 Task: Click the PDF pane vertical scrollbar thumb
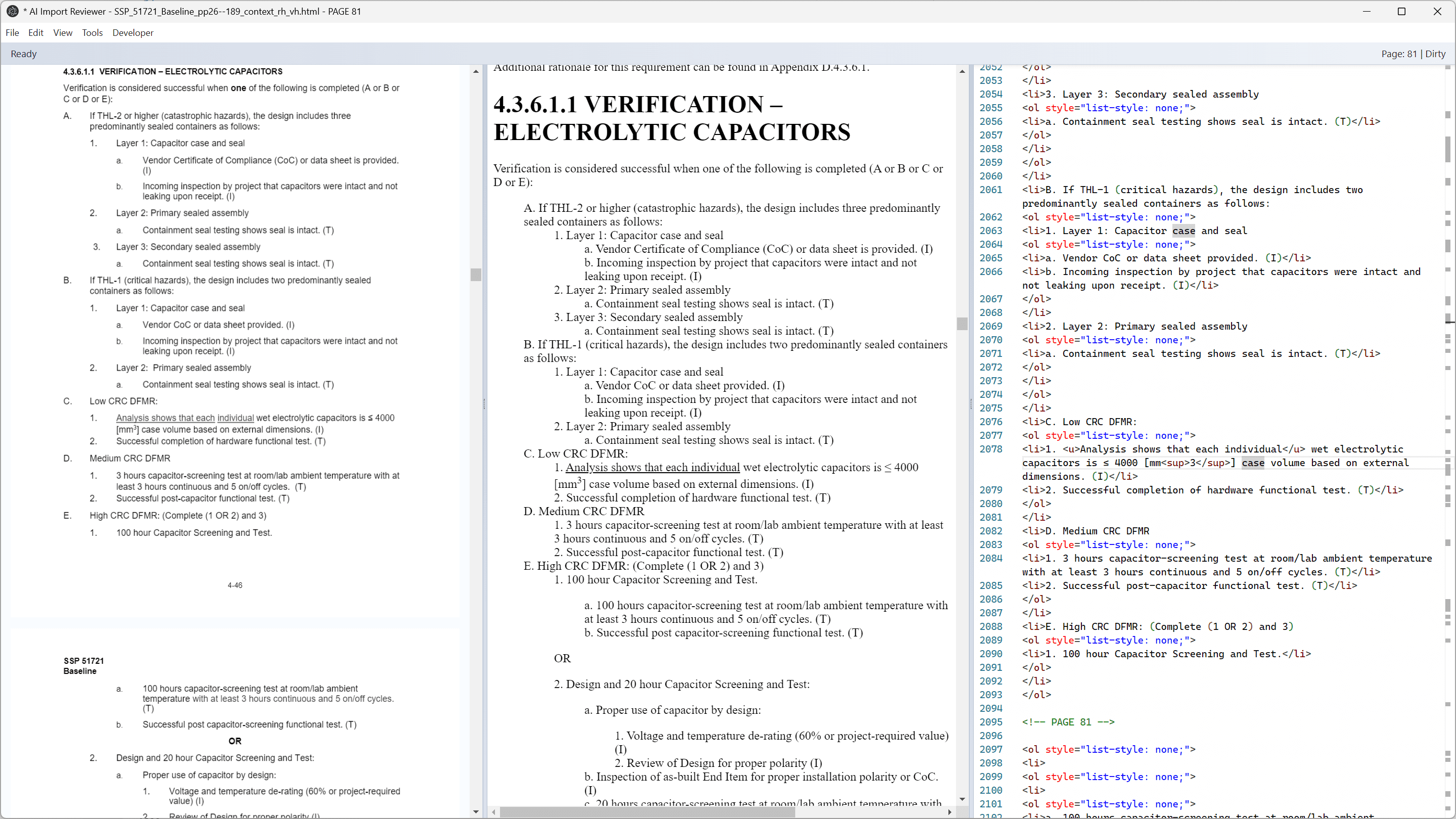coord(476,275)
